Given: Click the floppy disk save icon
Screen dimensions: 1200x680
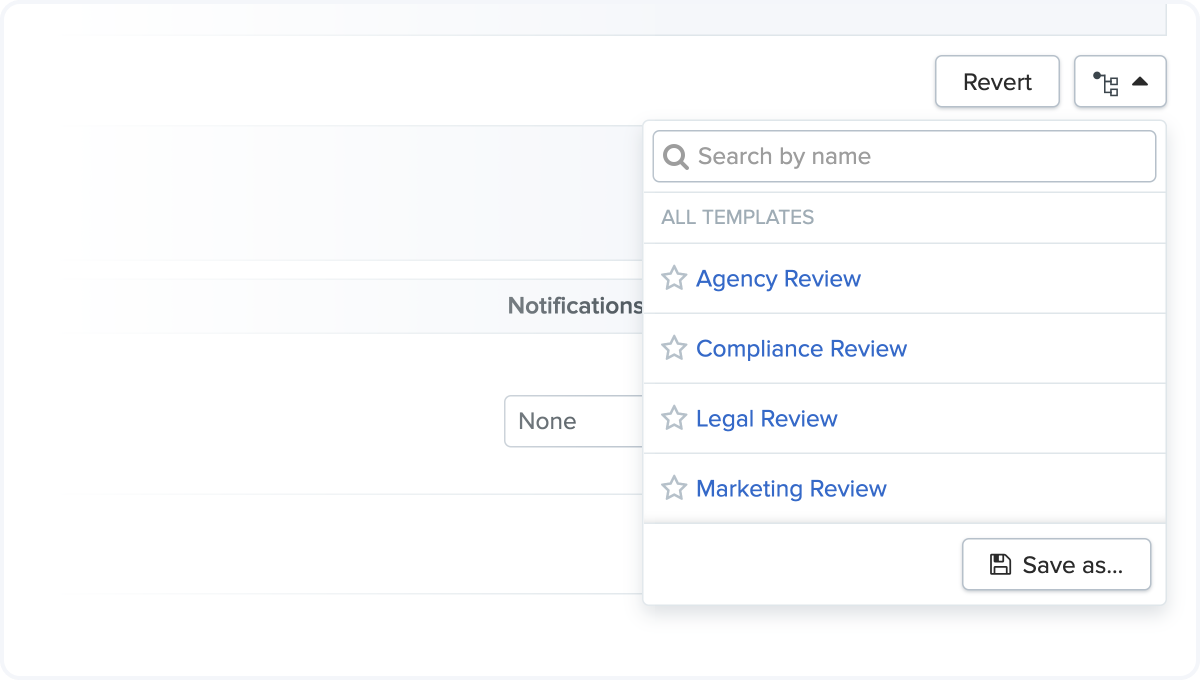Looking at the screenshot, I should [1000, 565].
